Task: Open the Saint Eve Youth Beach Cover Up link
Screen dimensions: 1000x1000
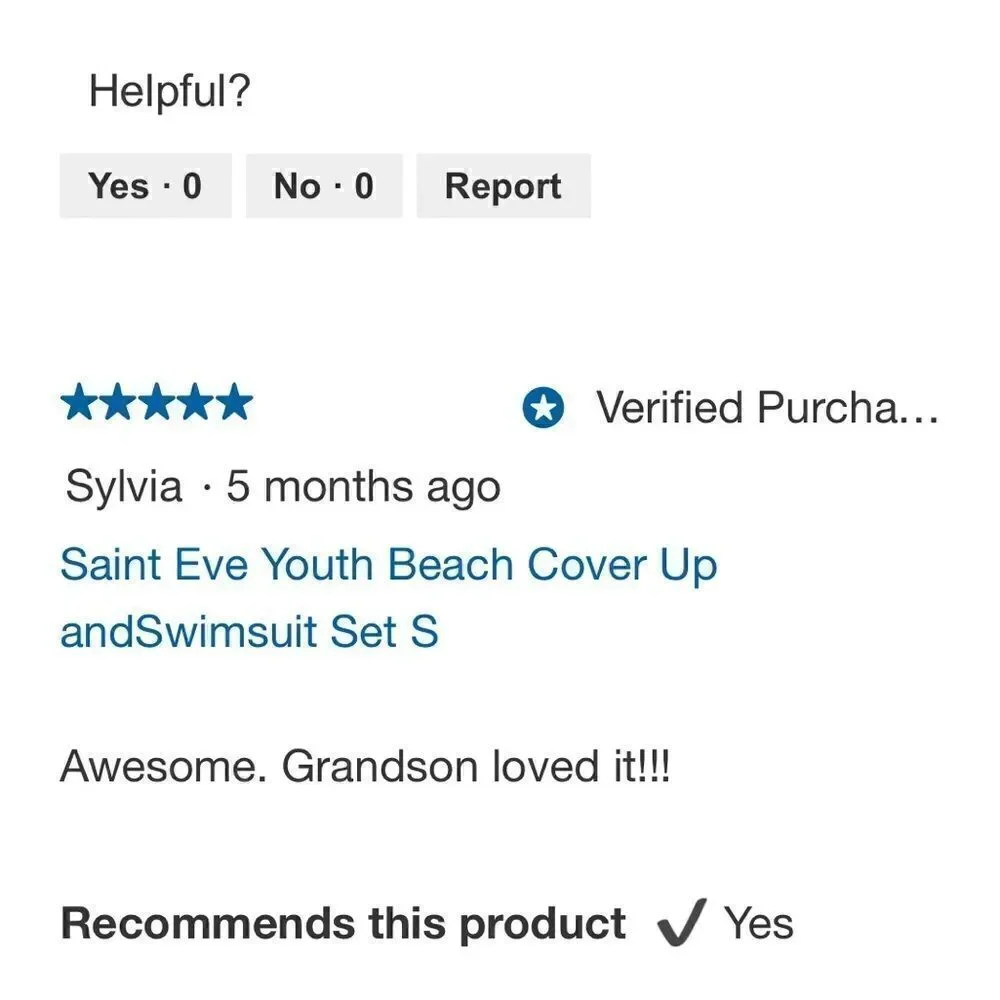Action: coord(389,565)
